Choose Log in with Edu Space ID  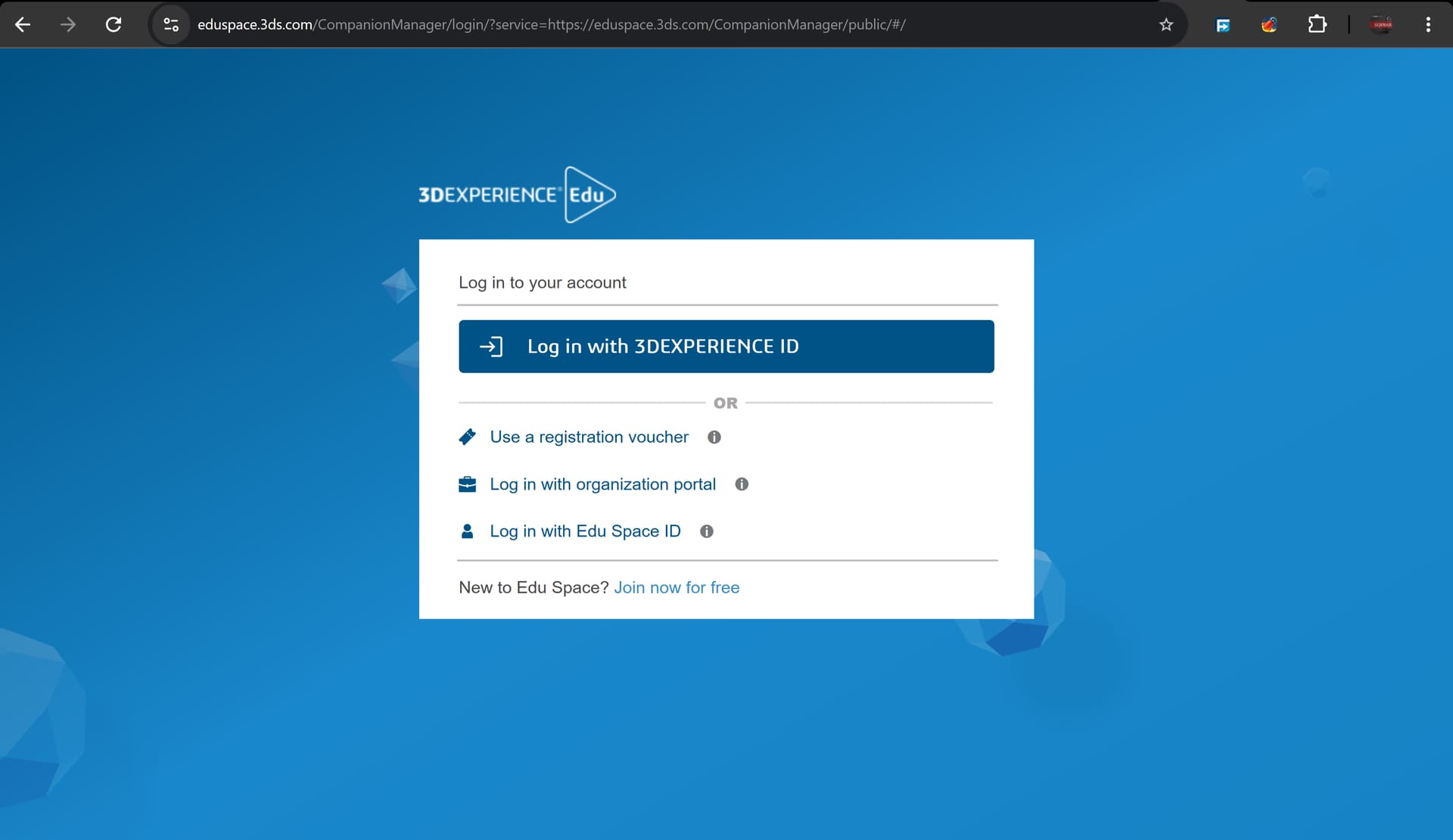(585, 531)
